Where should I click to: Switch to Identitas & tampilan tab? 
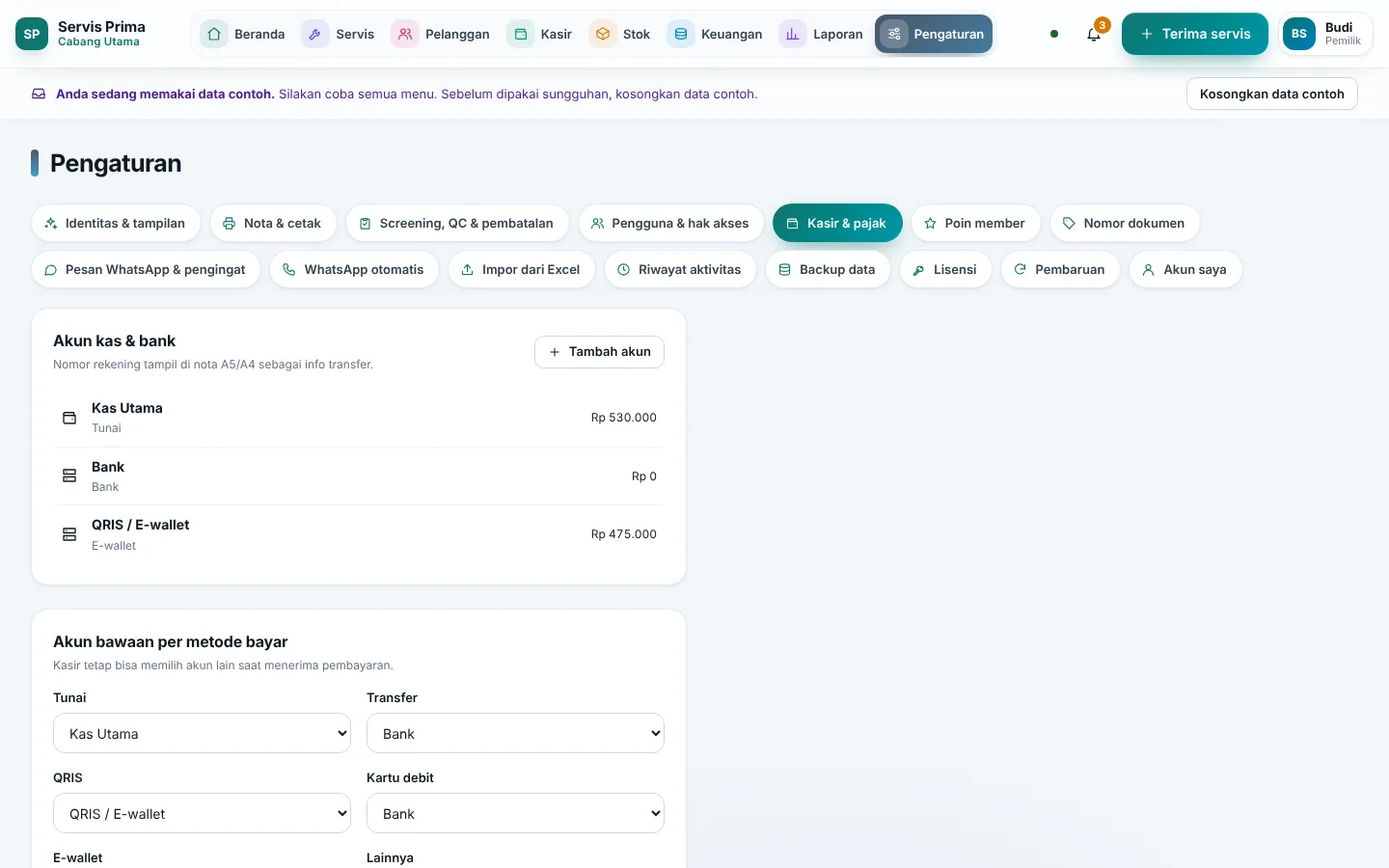(x=116, y=223)
